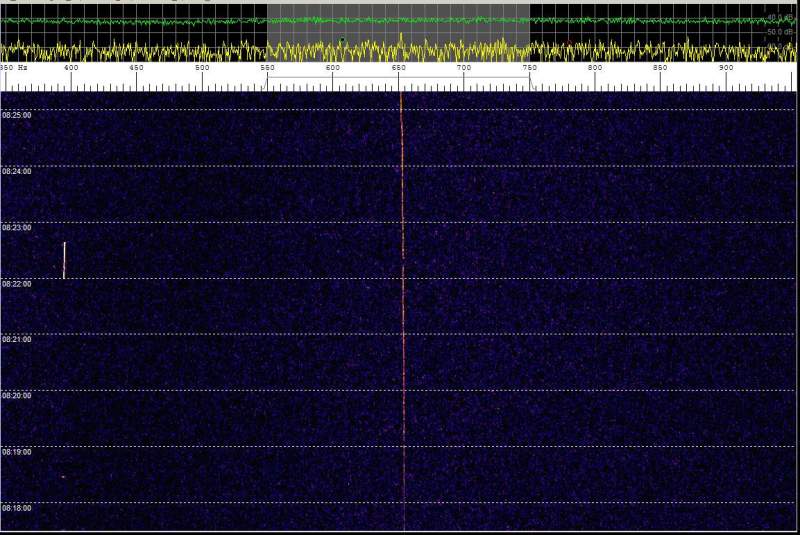Click the 600 Hz label on frequency ruler
This screenshot has width=800, height=535.
(x=333, y=68)
